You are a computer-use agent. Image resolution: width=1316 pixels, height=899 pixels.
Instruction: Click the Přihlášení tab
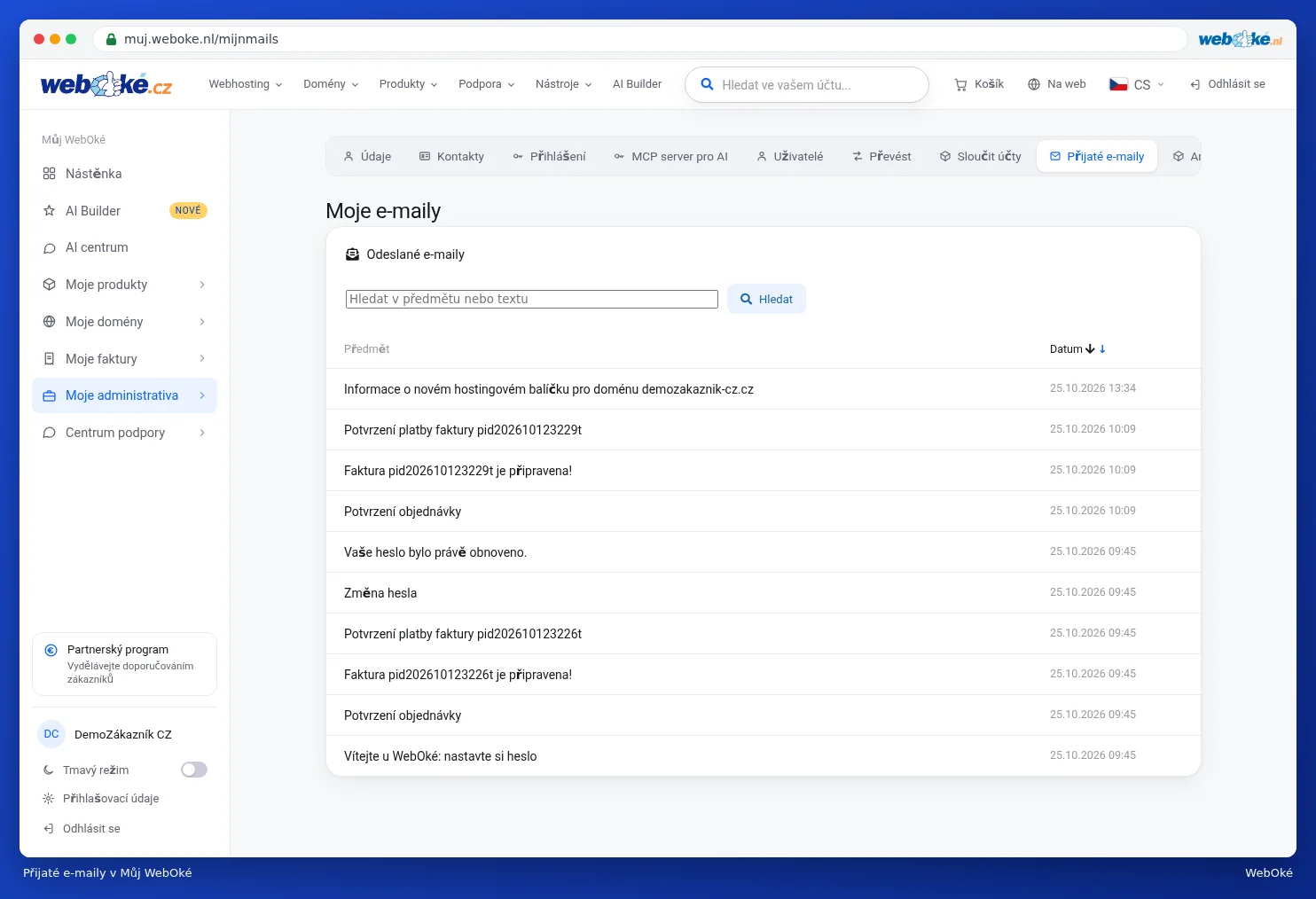(x=549, y=157)
